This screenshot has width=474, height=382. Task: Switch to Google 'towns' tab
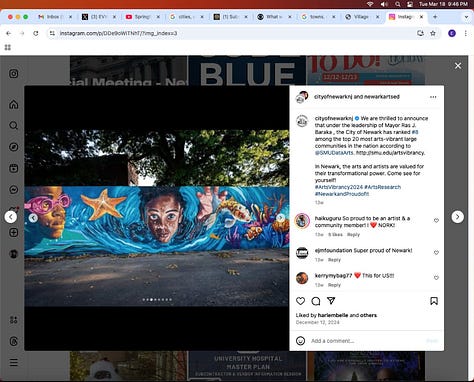coord(318,17)
